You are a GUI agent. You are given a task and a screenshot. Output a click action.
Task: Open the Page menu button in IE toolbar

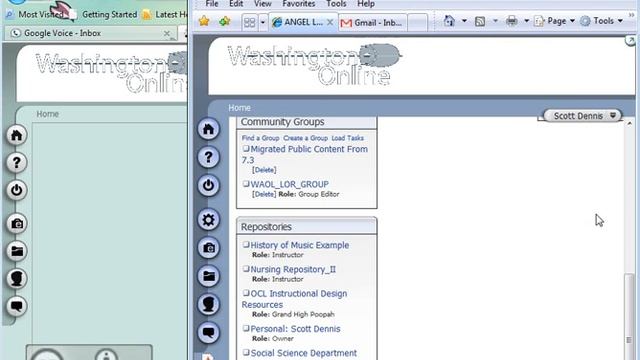555,21
